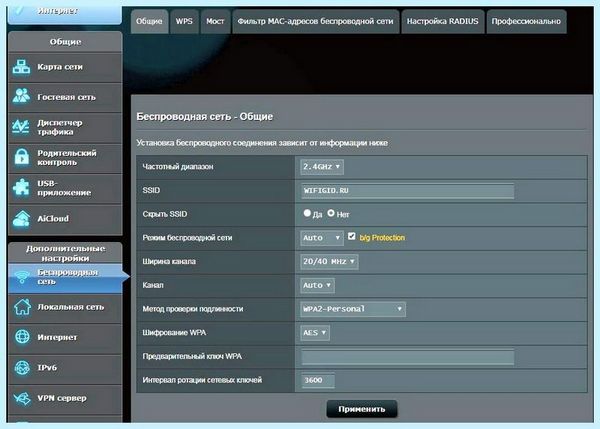Open the frequency band 2.4GHz dropdown
Viewport: 600px width, 429px height.
[322, 167]
